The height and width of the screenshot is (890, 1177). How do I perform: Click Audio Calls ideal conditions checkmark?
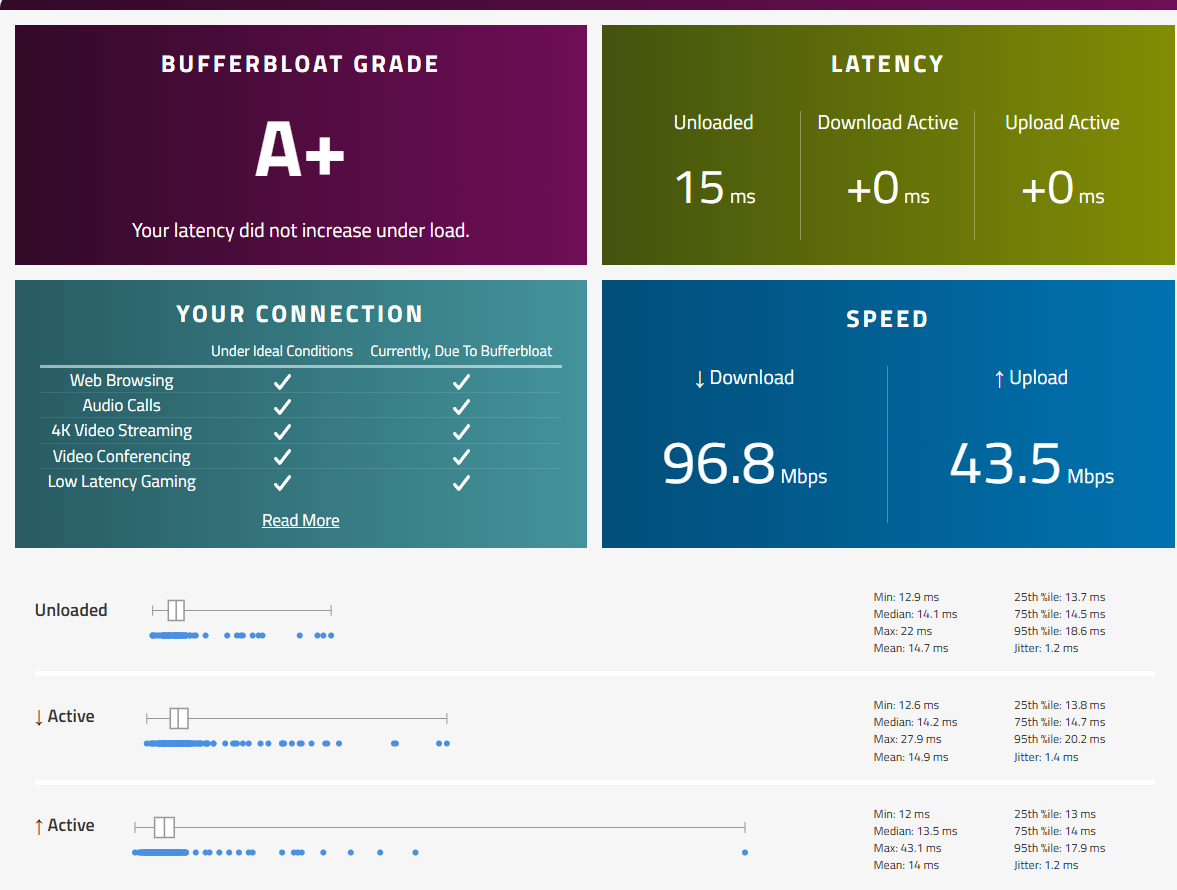[x=282, y=407]
